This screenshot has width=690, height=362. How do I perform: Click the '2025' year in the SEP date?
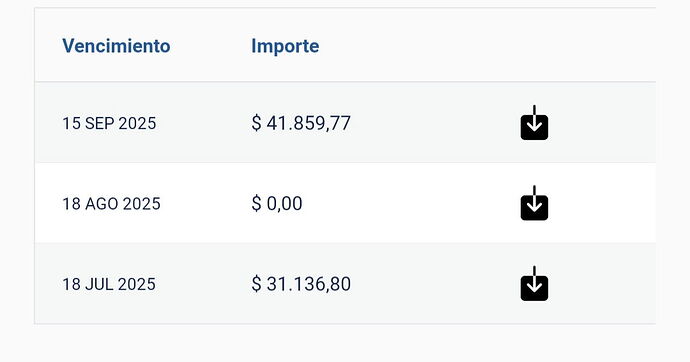tap(137, 123)
